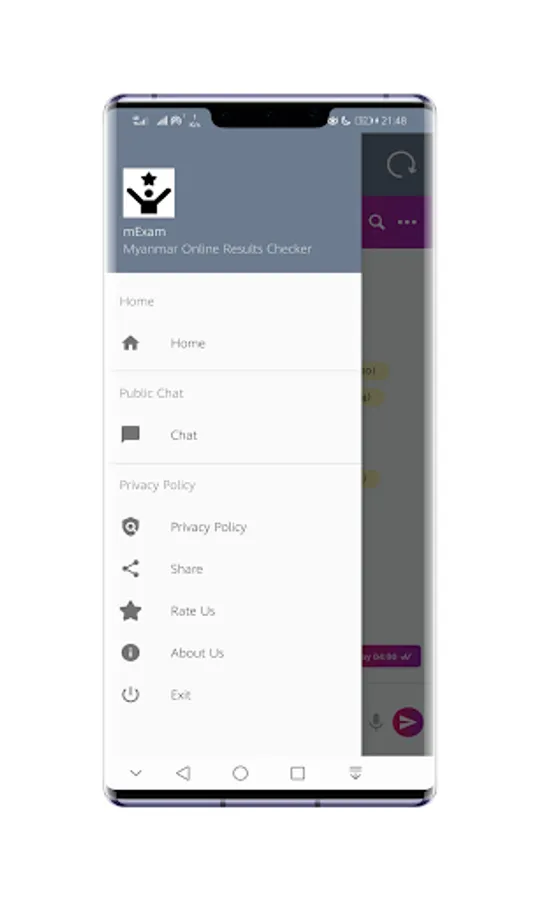Click the refresh circular arrow icon
Image resolution: width=540 pixels, height=900 pixels.
(x=401, y=165)
